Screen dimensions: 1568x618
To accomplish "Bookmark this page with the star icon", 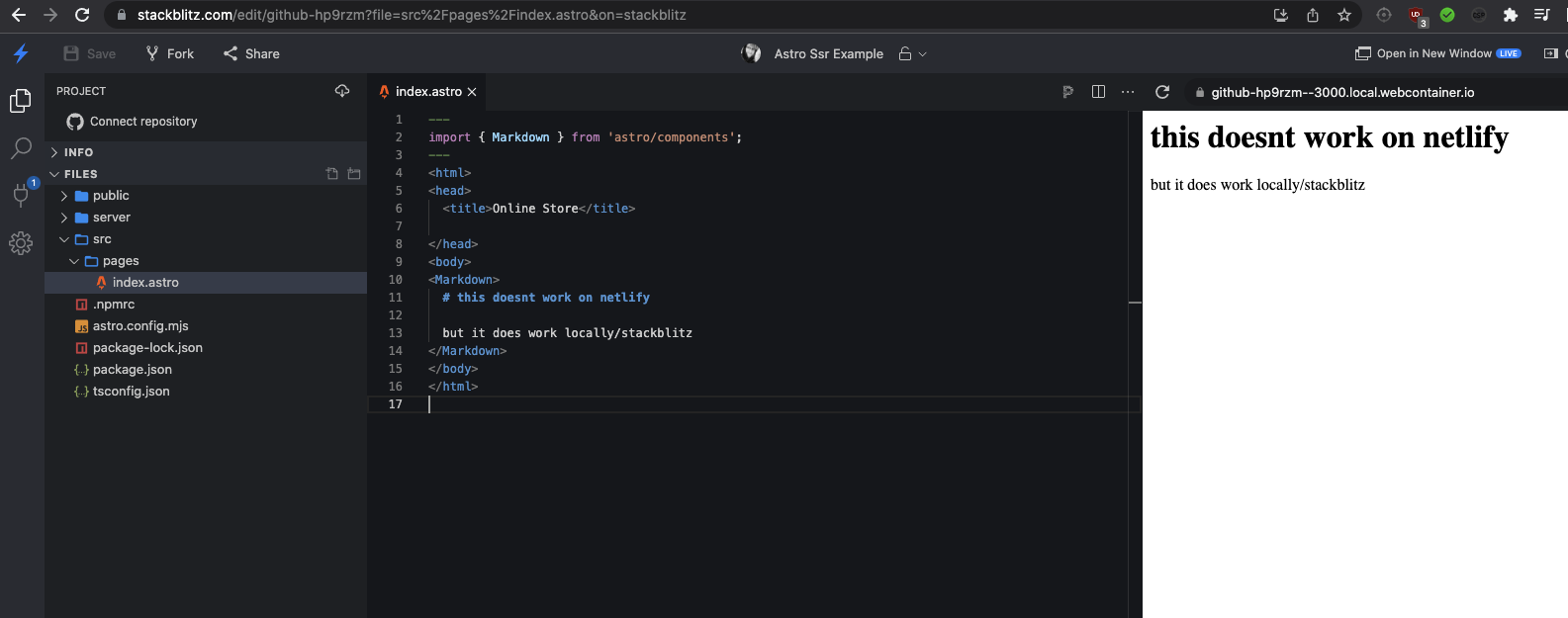I will tap(1344, 15).
